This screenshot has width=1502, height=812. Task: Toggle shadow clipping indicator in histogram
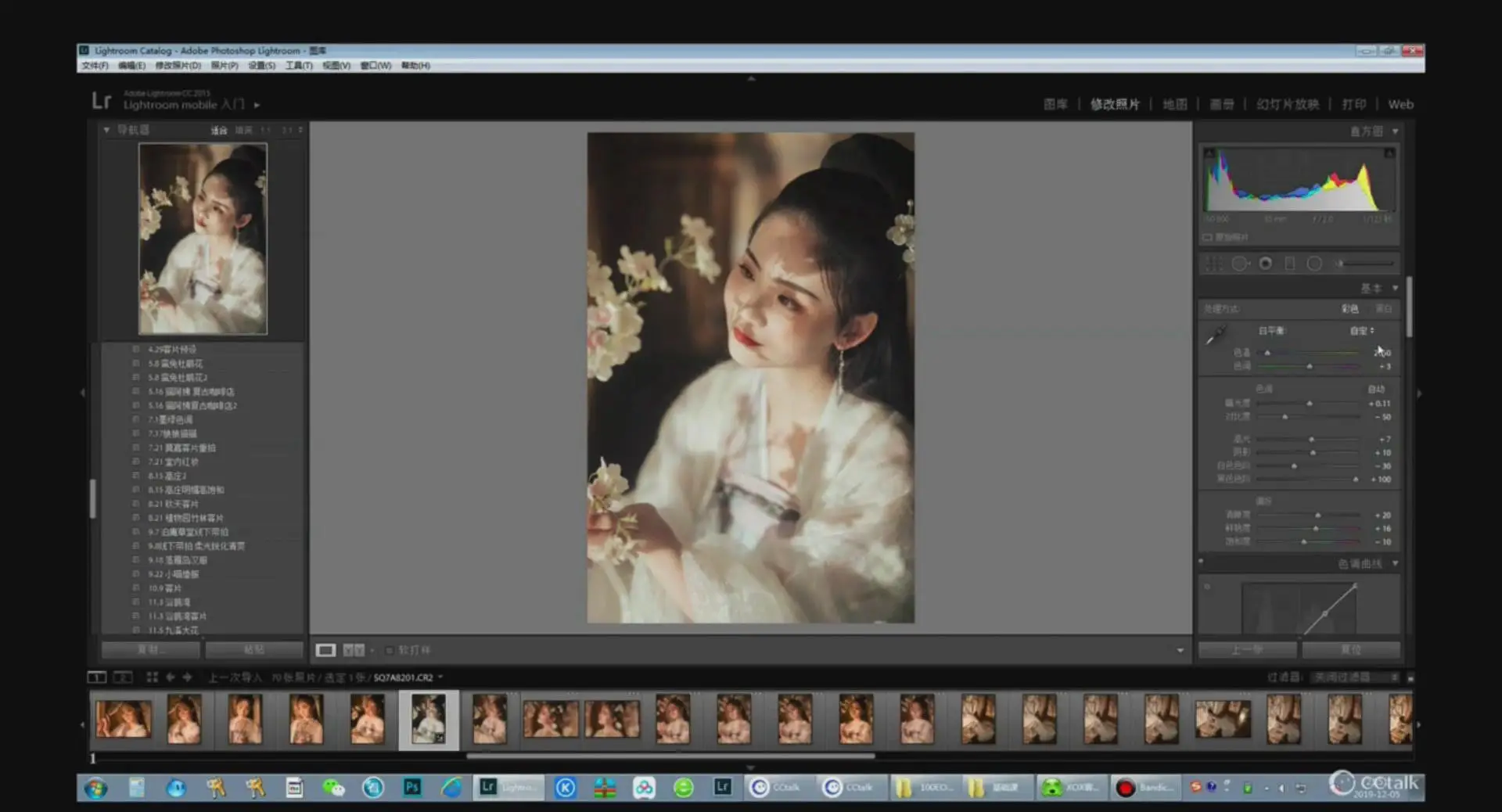(x=1209, y=153)
